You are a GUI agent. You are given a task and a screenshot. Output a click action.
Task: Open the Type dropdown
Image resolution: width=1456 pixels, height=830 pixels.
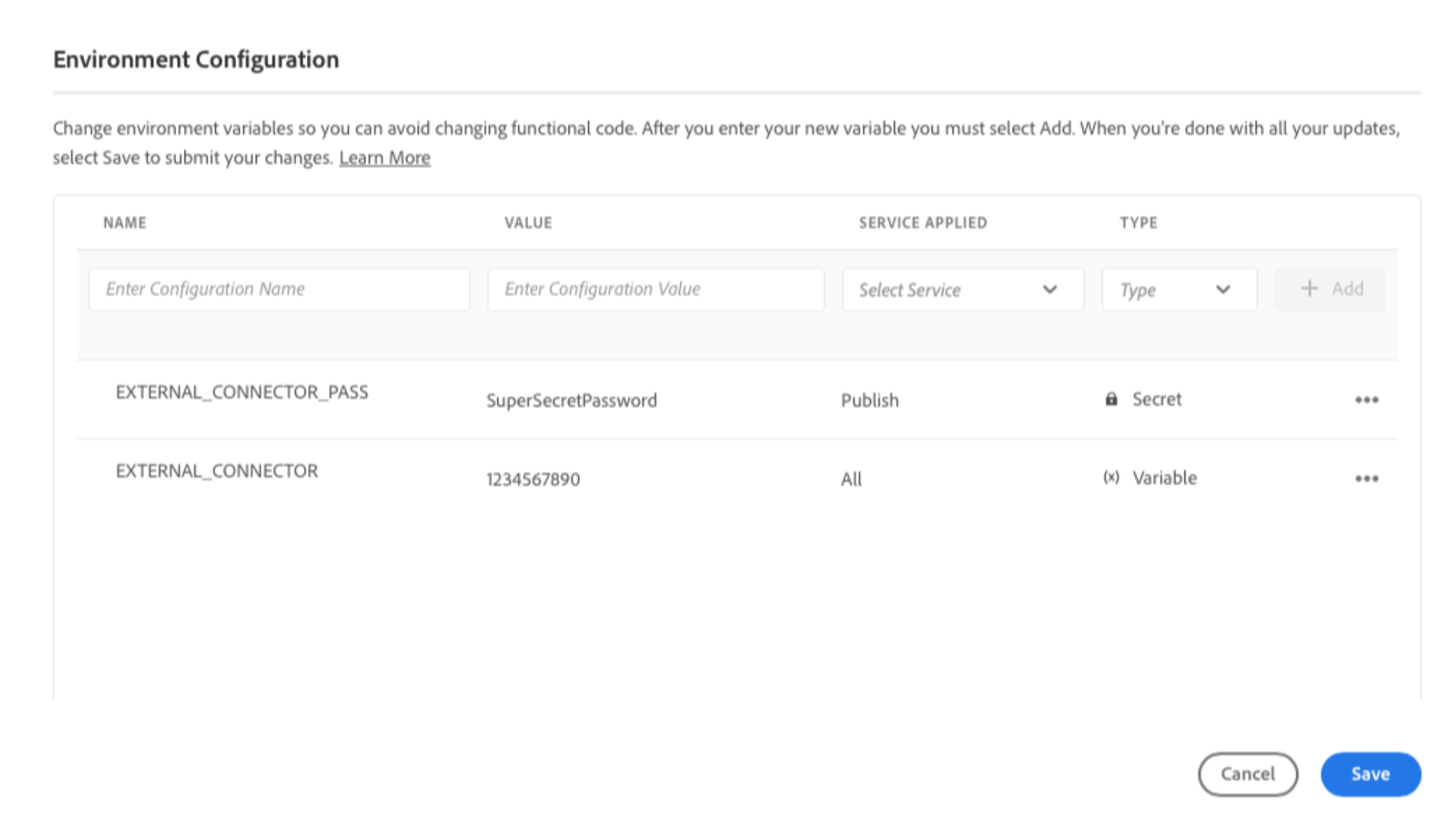coord(1178,289)
